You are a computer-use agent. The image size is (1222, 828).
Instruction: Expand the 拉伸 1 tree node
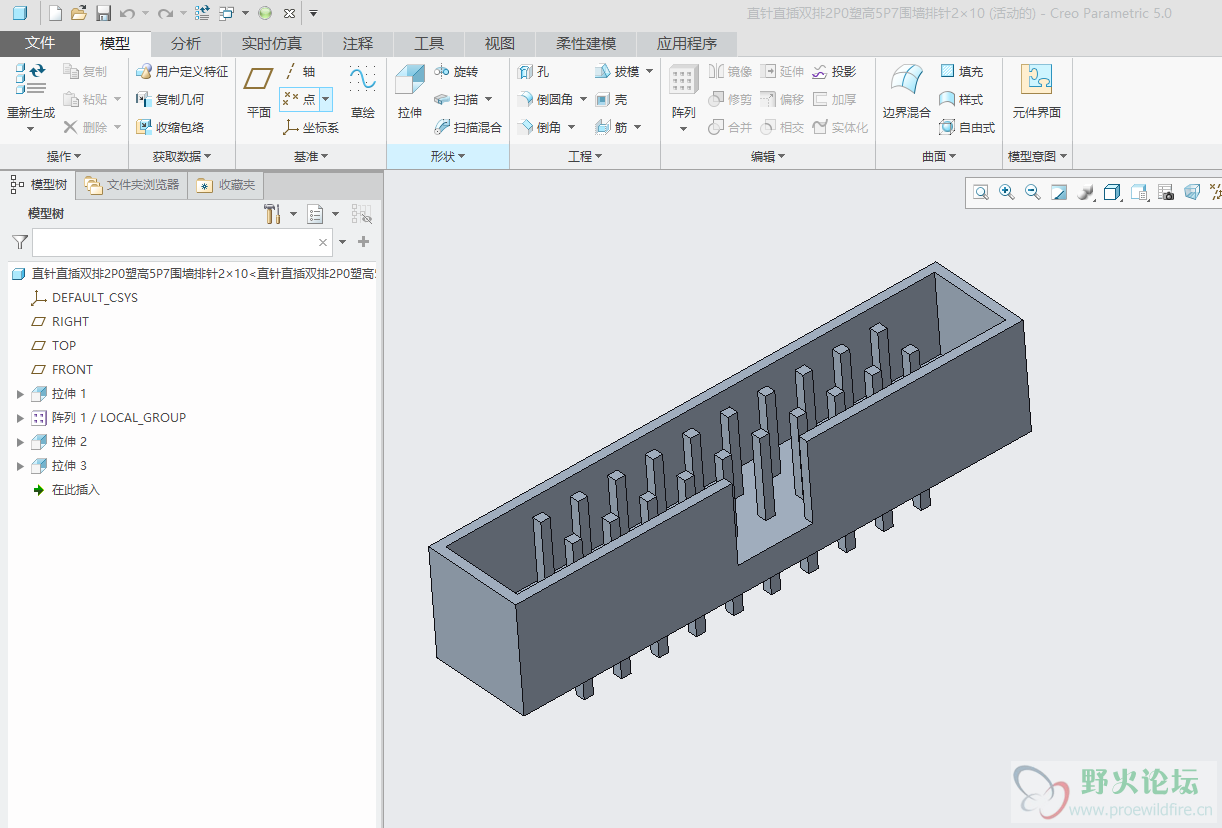(20, 394)
